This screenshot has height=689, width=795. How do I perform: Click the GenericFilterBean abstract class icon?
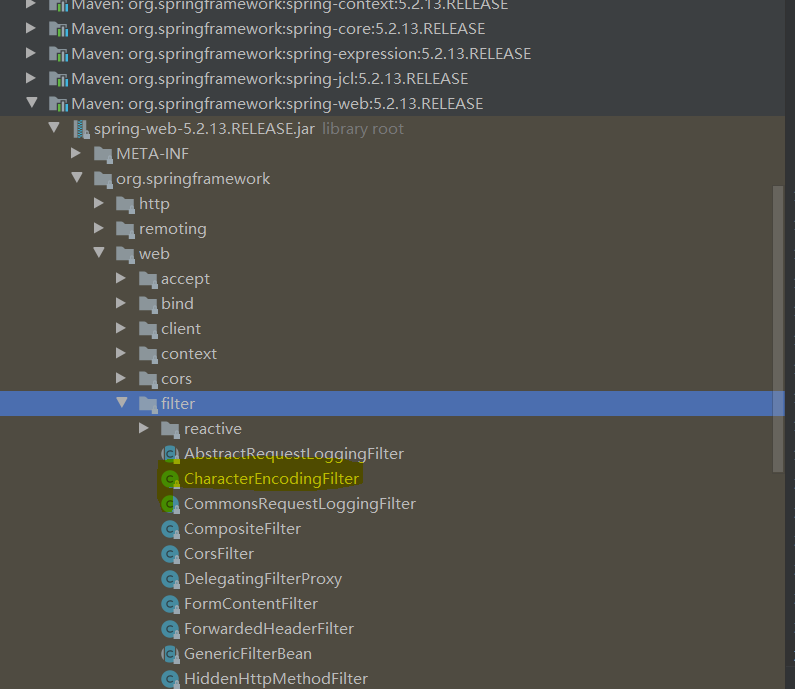(170, 655)
